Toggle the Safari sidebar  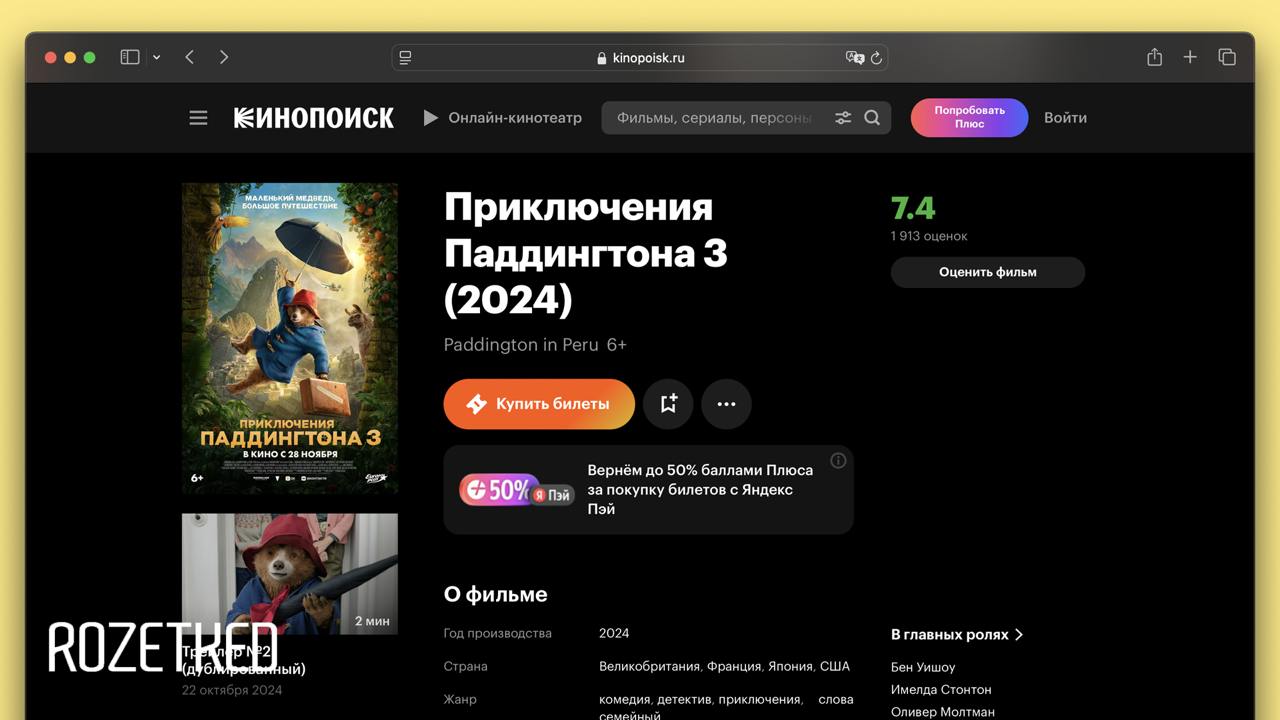point(130,57)
